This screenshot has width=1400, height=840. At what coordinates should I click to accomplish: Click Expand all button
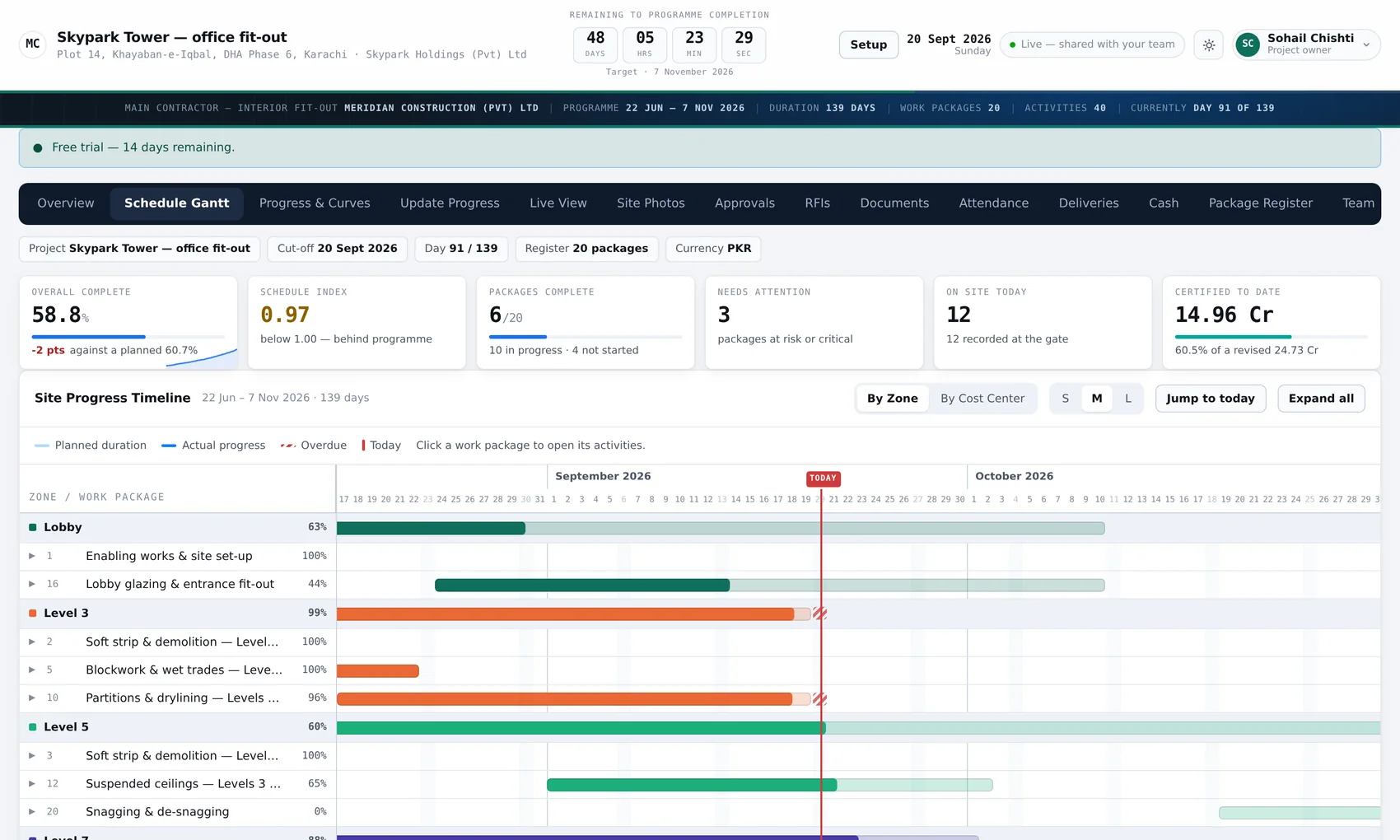click(1321, 399)
